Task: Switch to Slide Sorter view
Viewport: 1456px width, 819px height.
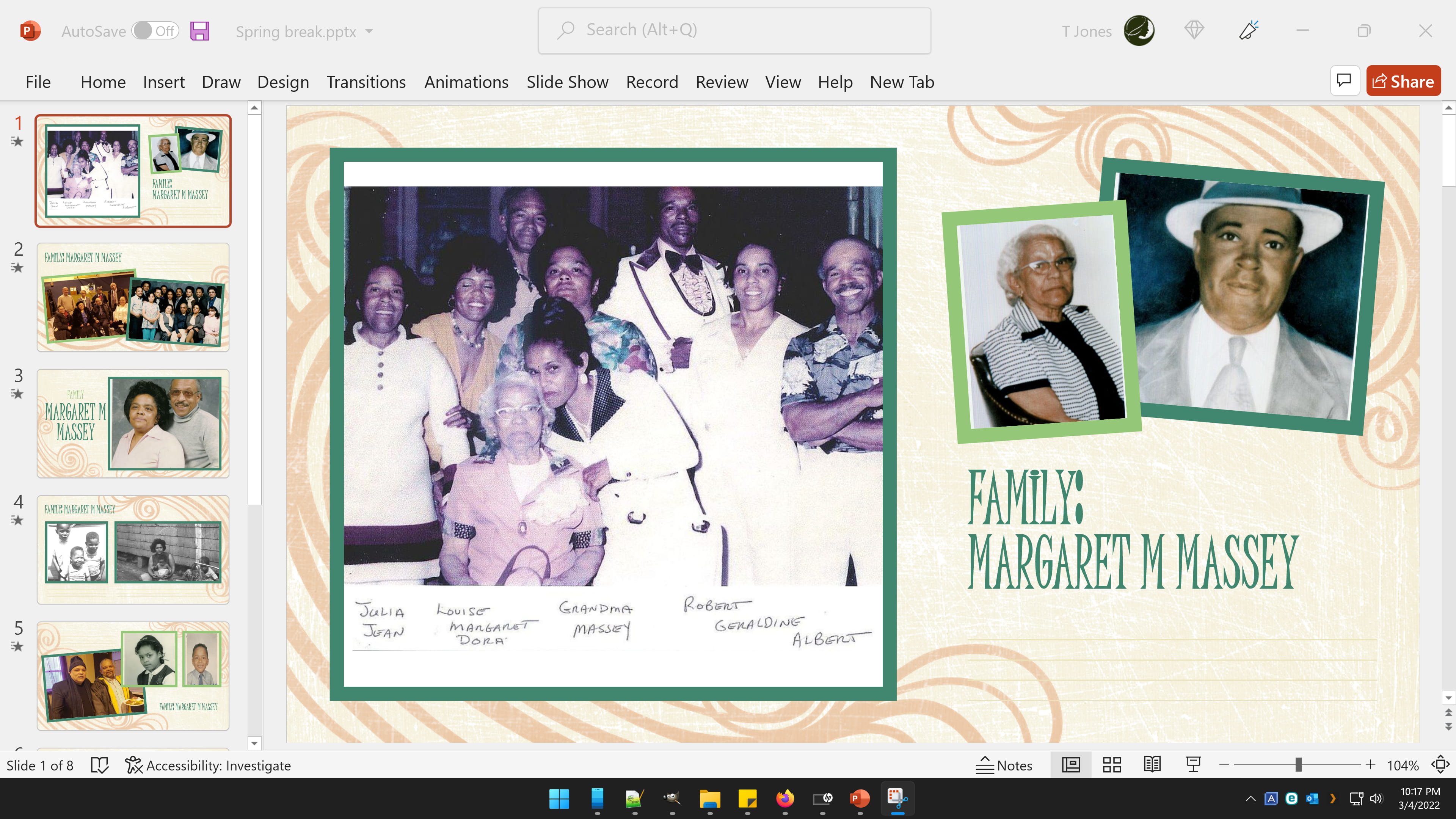Action: (1111, 765)
